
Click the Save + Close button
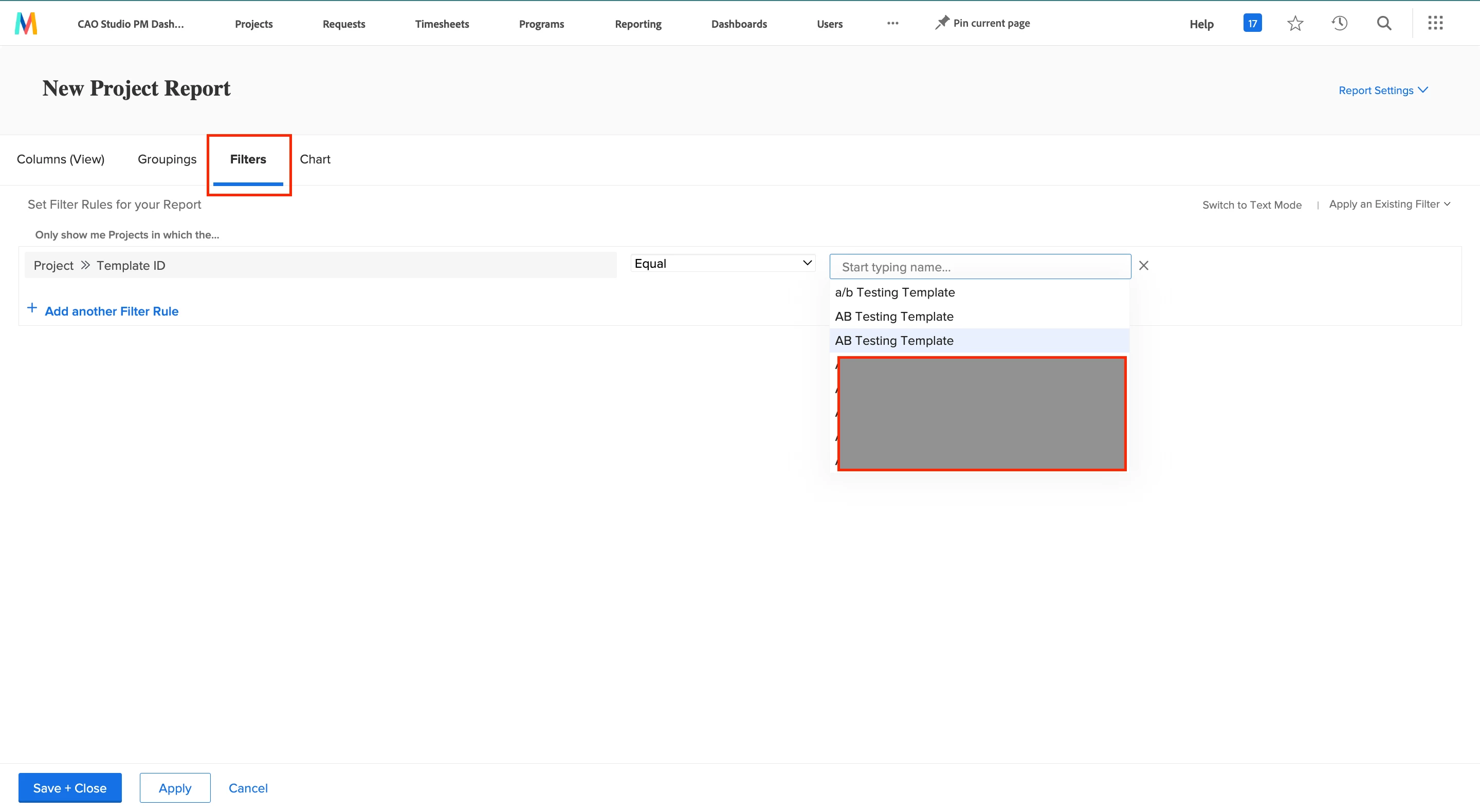[69, 788]
